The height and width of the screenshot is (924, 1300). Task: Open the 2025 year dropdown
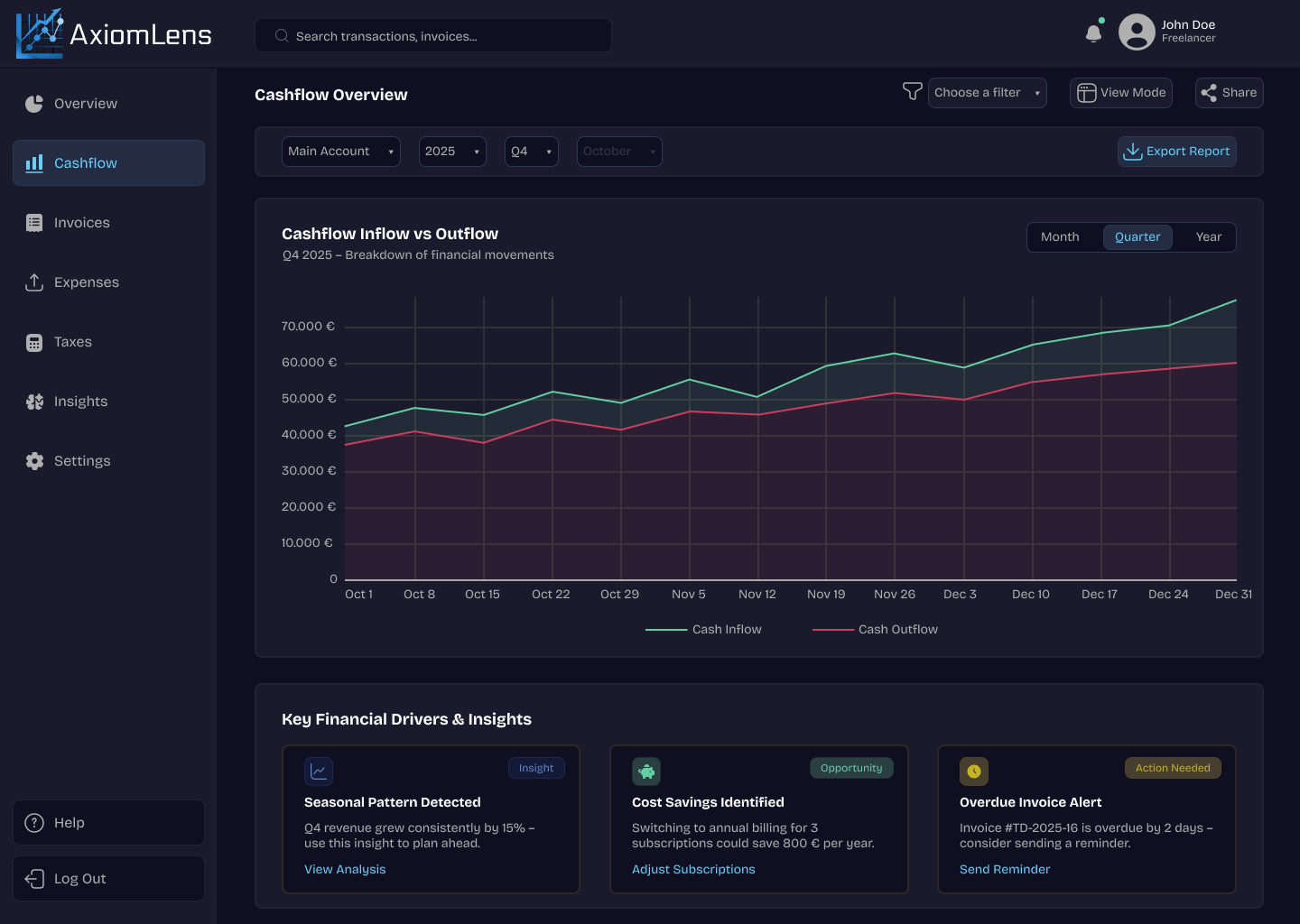tap(452, 152)
